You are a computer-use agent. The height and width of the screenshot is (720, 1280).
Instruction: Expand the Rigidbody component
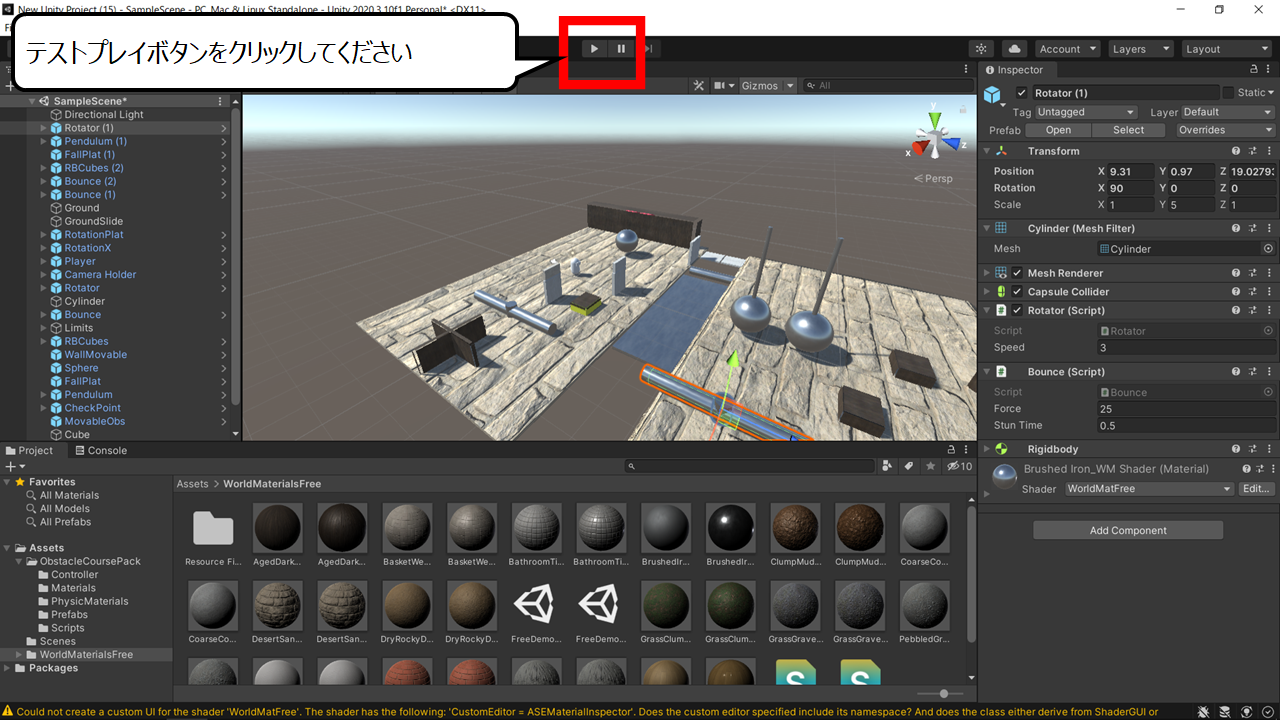[x=987, y=450]
